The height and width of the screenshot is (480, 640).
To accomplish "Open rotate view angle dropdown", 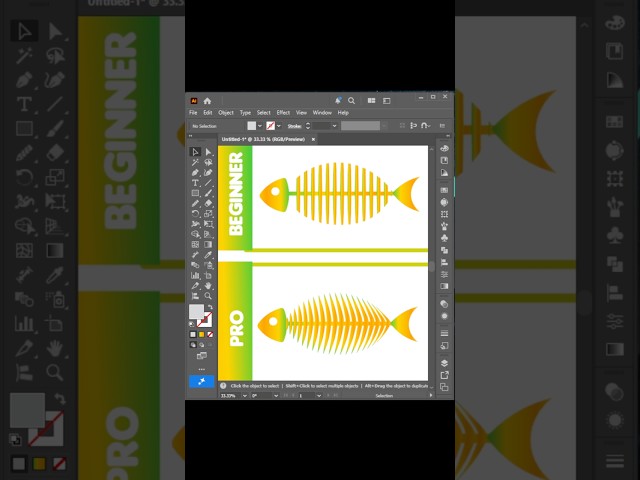I will coord(276,396).
